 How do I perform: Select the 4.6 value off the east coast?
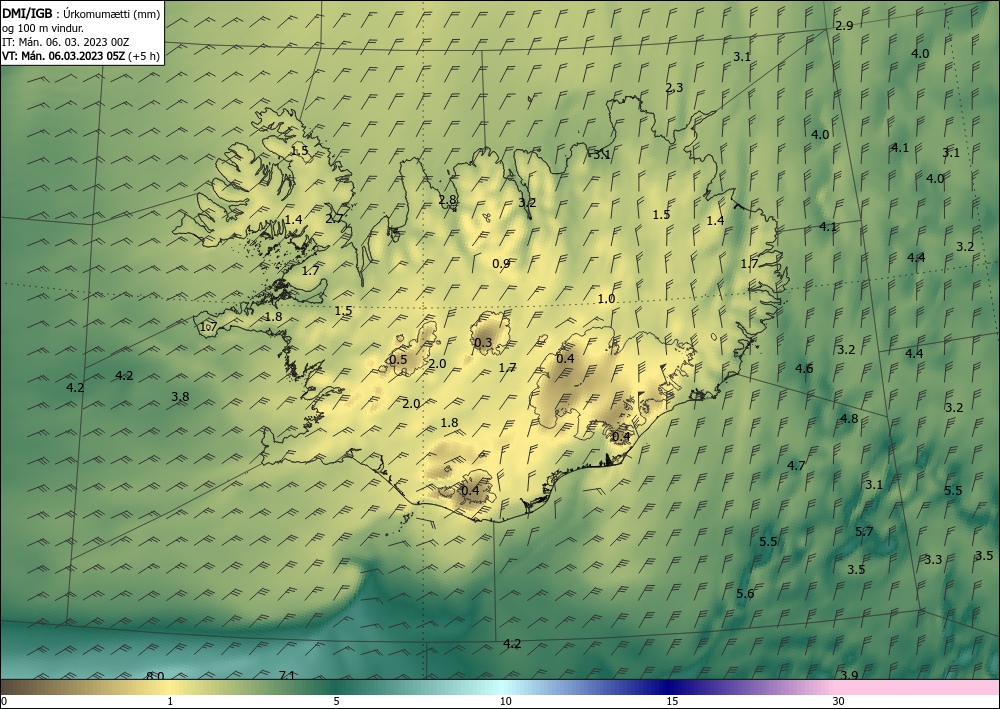[x=804, y=369]
